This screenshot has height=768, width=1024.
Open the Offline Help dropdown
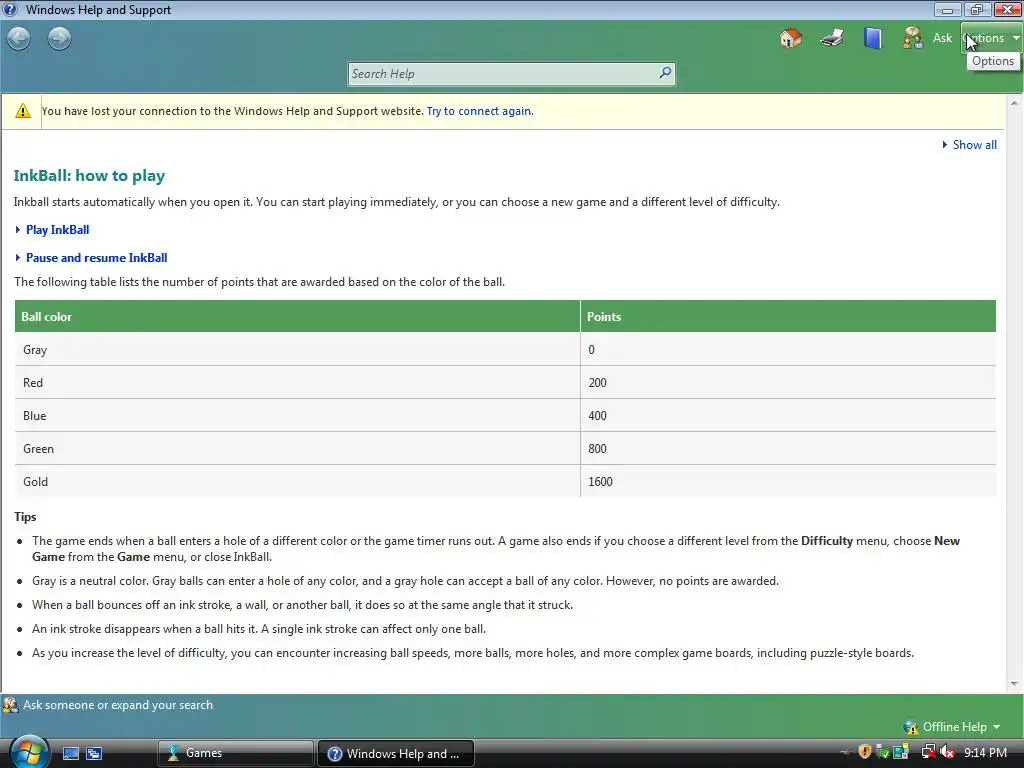tap(961, 727)
